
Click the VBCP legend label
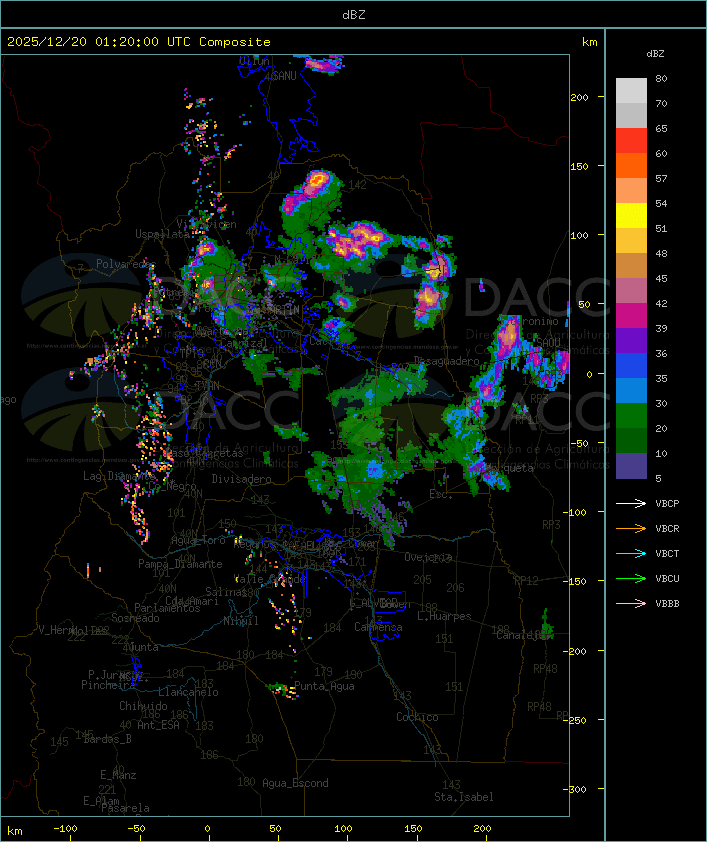(x=667, y=504)
